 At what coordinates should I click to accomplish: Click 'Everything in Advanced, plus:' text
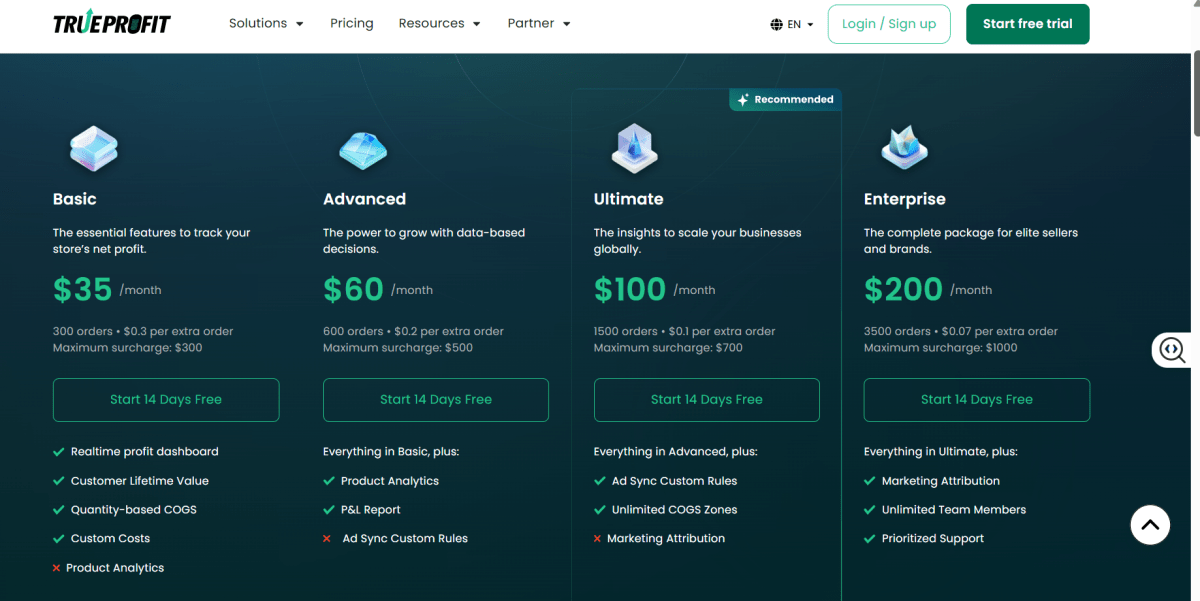point(676,452)
